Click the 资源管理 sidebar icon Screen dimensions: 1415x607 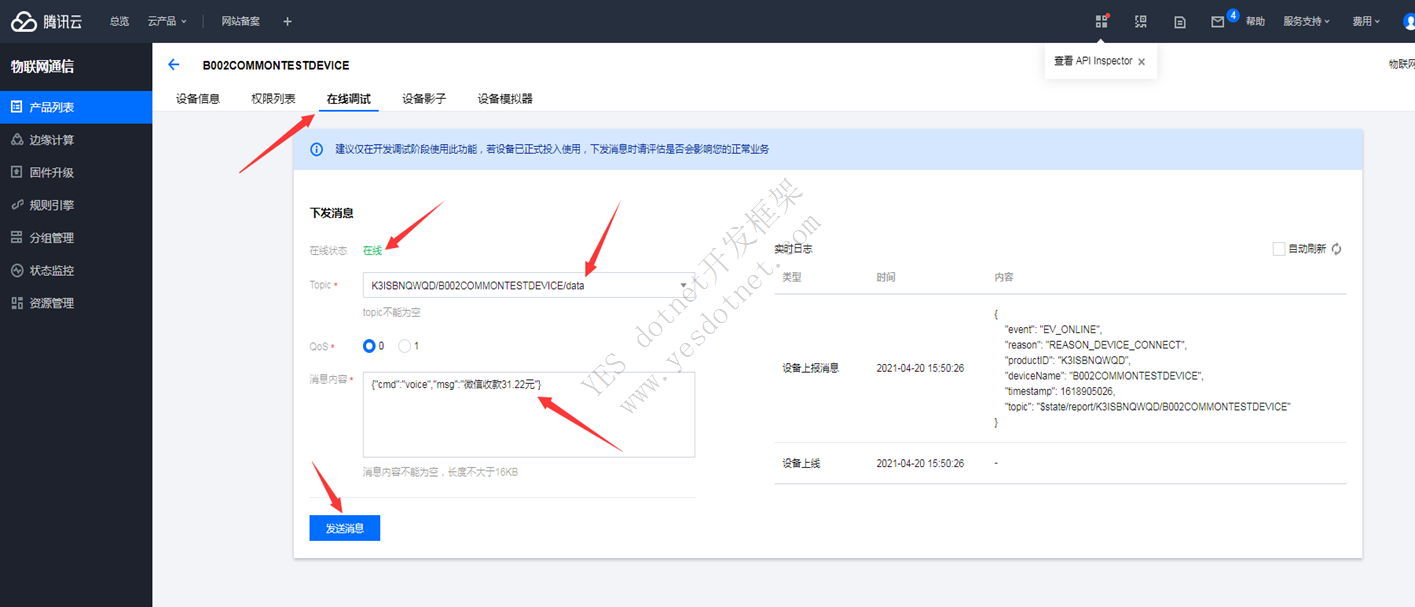pos(16,303)
